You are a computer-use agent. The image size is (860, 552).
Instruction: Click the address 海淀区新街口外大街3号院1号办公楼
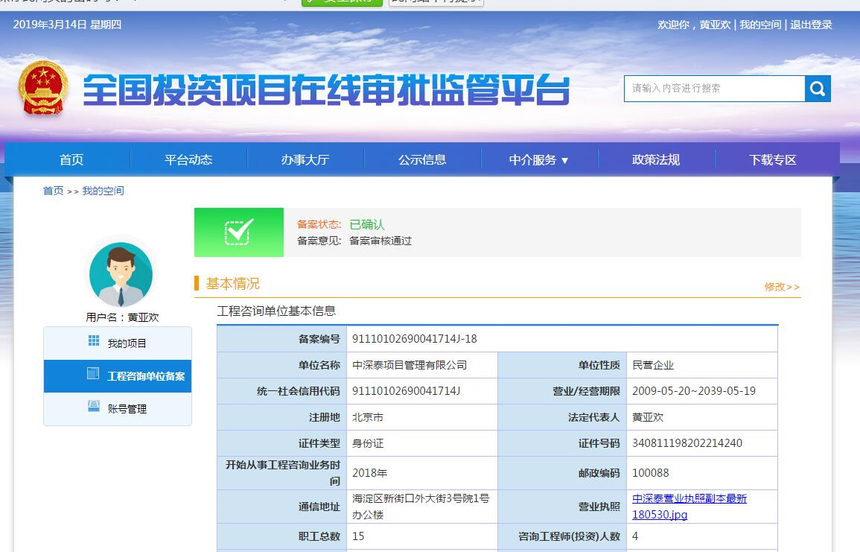[421, 506]
